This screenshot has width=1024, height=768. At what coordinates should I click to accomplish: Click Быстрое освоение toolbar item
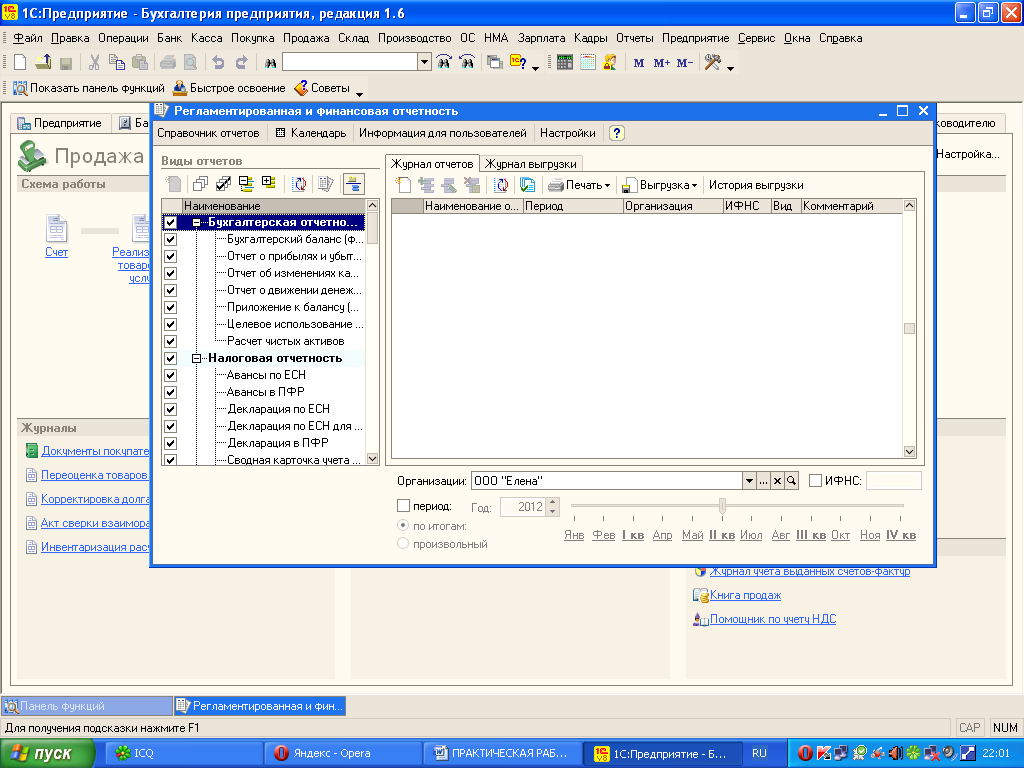pos(229,88)
